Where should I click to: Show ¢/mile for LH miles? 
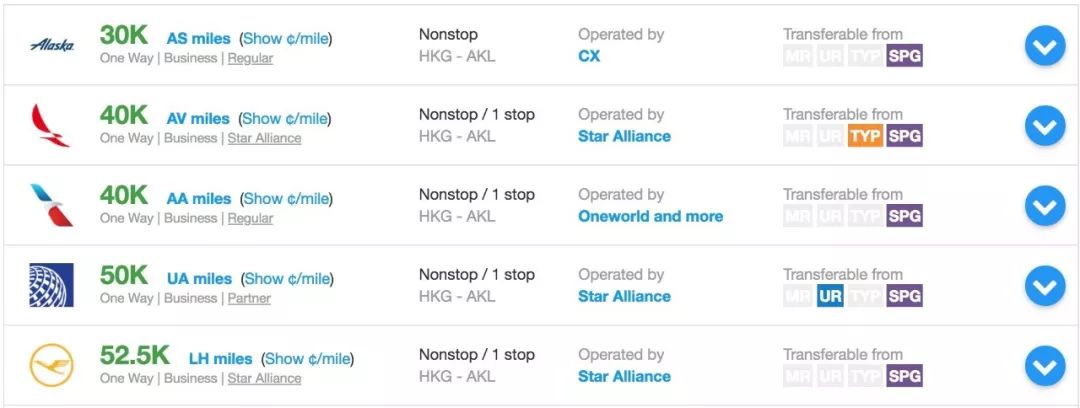307,359
